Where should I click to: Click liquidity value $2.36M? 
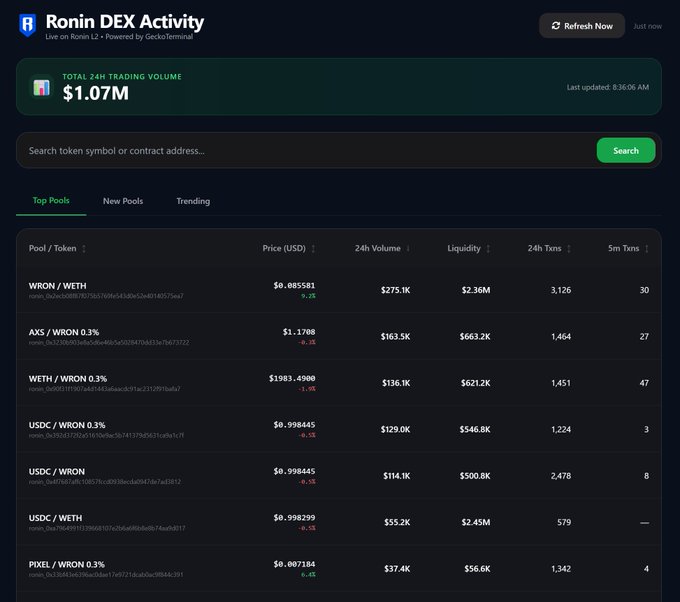pos(476,290)
